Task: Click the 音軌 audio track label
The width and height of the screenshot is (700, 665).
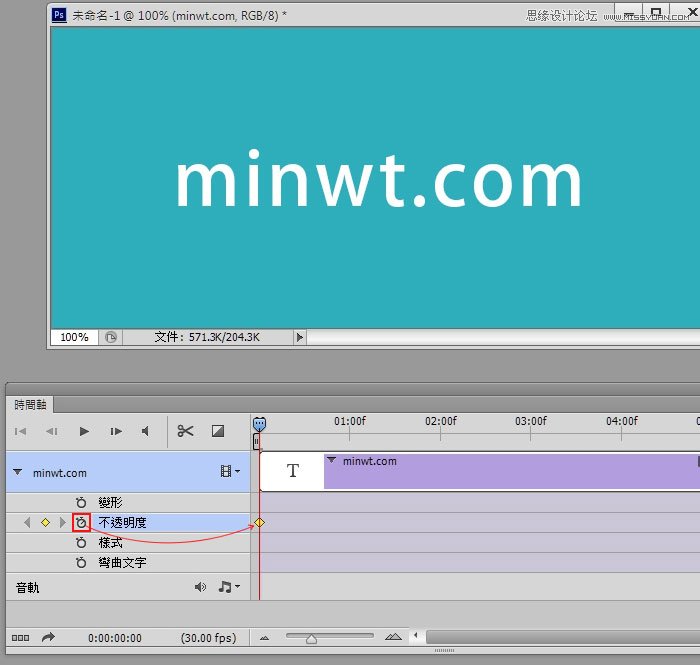Action: tap(28, 588)
